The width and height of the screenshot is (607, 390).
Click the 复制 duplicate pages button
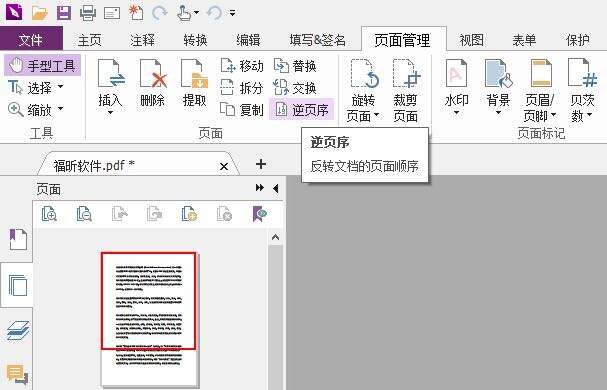[242, 110]
